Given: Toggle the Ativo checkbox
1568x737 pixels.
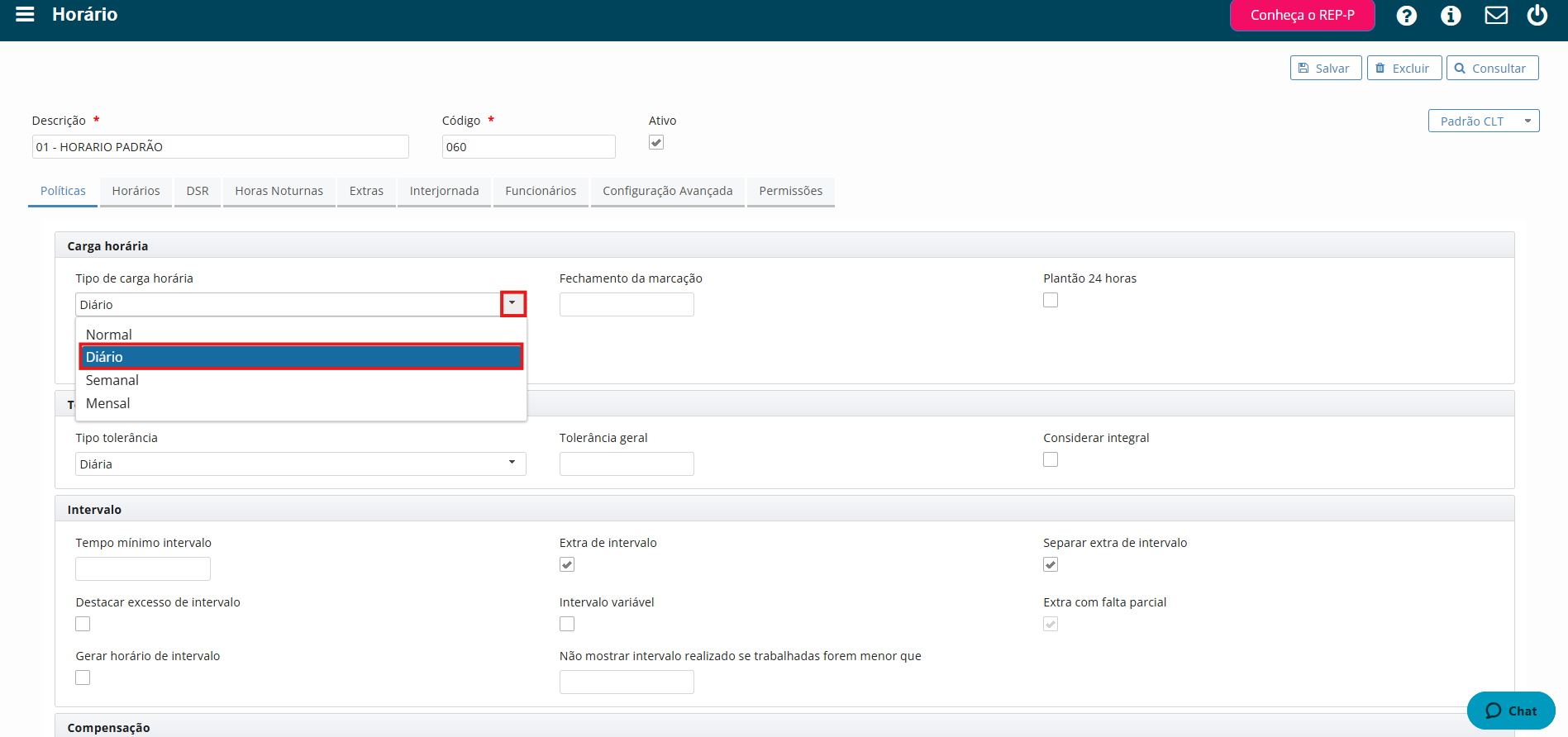Looking at the screenshot, I should coord(656,142).
